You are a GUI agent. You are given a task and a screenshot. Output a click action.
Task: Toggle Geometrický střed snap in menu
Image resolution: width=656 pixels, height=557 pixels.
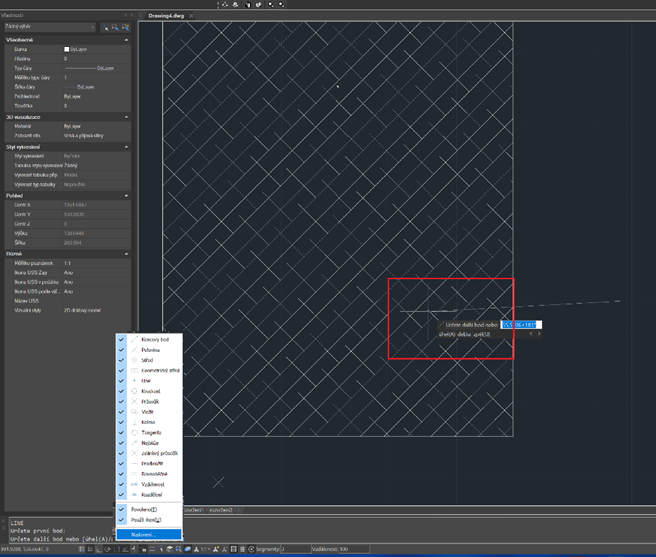pyautogui.click(x=149, y=370)
